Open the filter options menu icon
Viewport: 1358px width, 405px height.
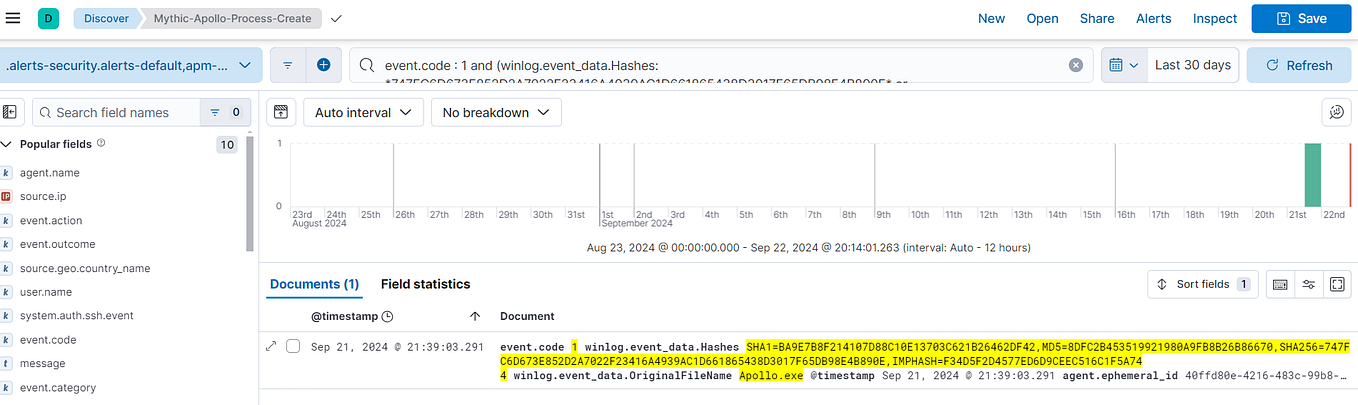287,65
